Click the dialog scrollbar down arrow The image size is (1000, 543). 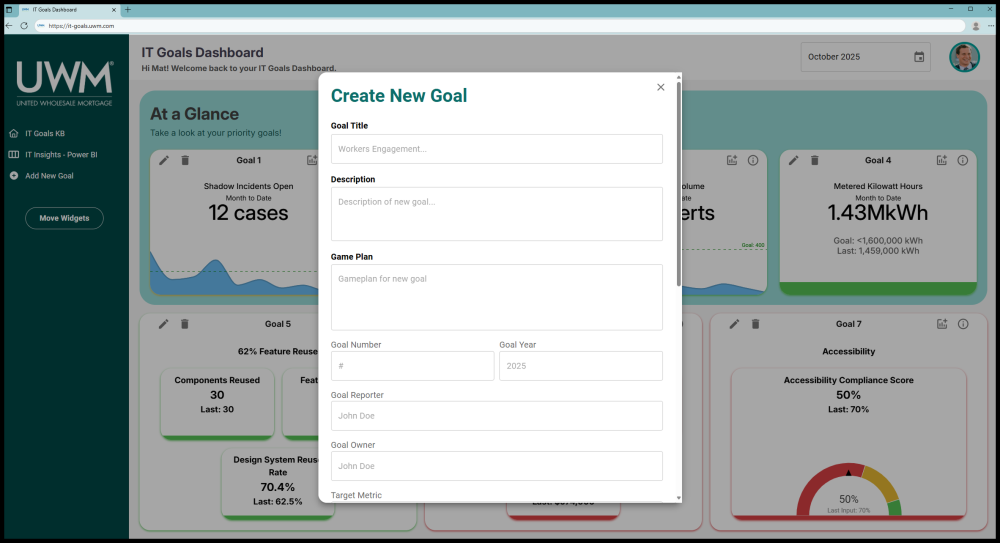tap(679, 498)
